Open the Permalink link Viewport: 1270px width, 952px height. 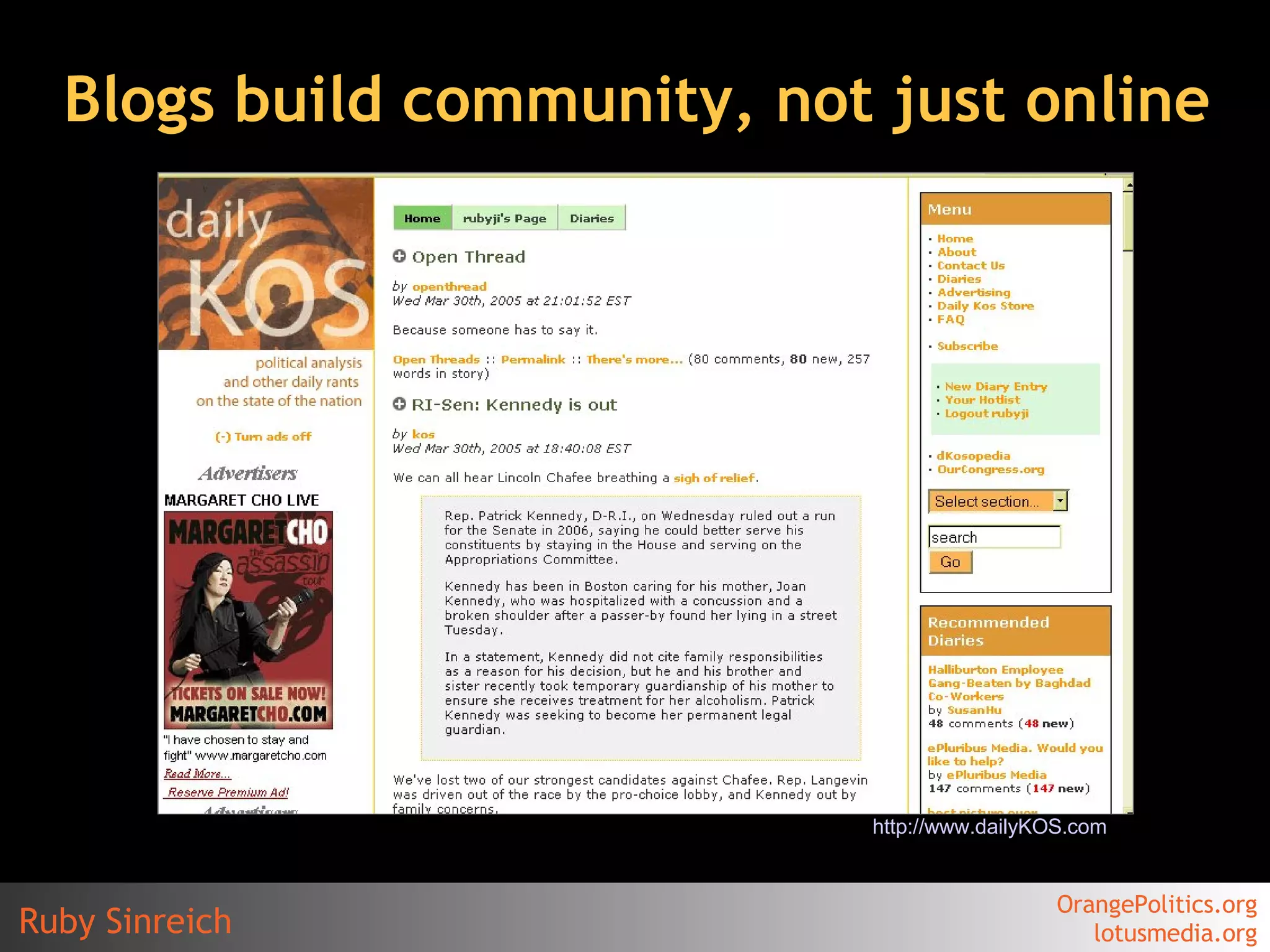click(x=533, y=359)
